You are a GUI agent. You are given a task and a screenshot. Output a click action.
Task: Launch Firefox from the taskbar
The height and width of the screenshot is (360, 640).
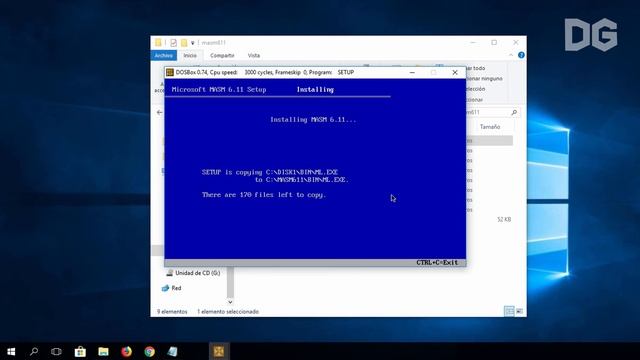coord(127,351)
